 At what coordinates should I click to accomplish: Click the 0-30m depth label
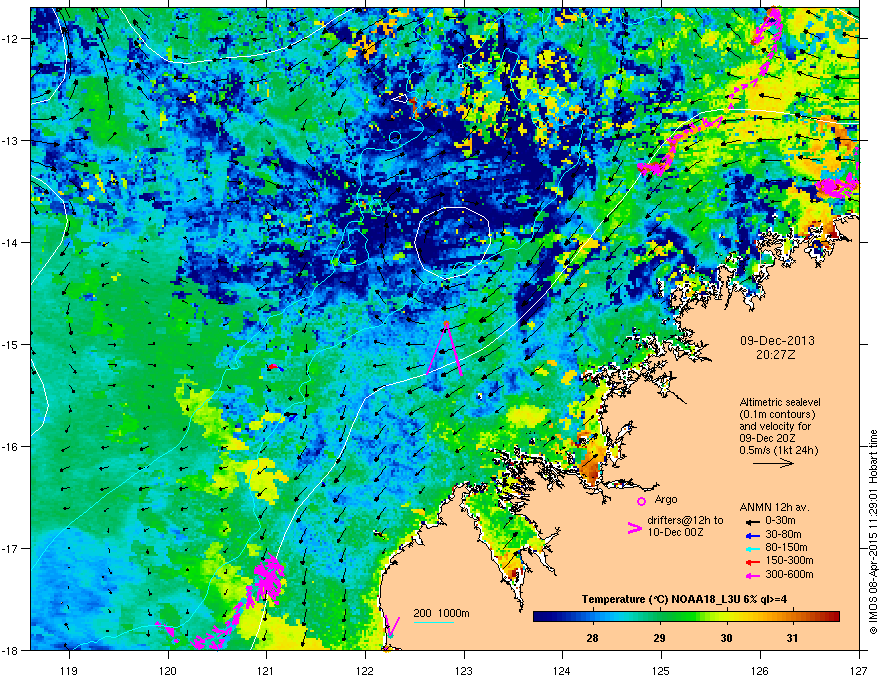(780, 521)
